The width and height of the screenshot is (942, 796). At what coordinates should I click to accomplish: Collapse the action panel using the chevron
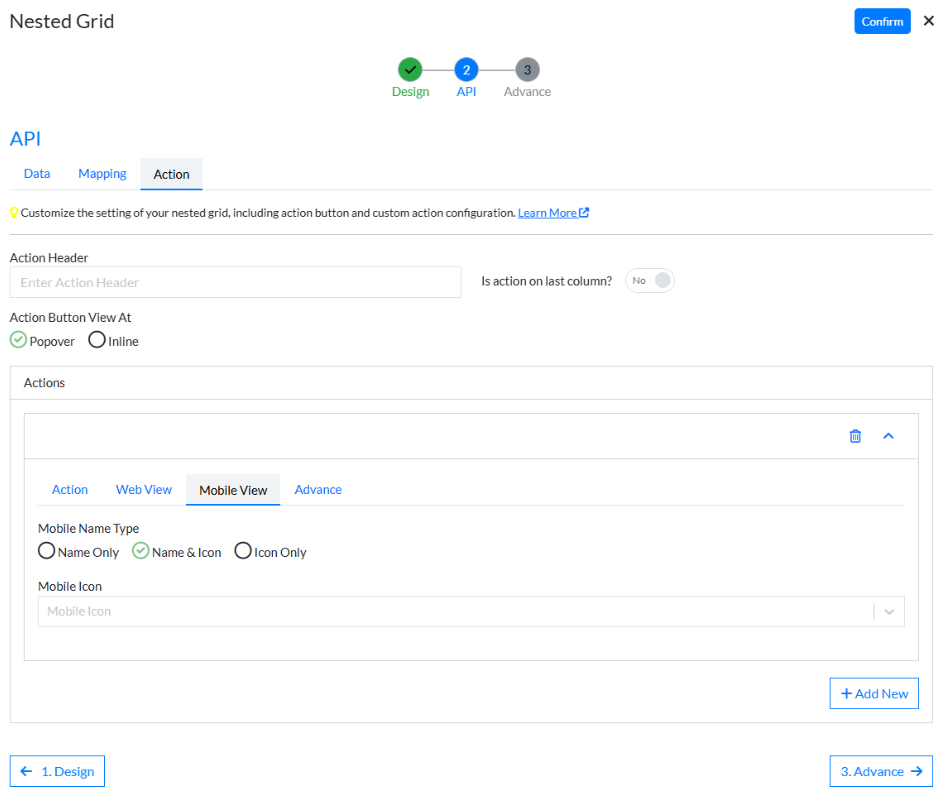(x=888, y=436)
